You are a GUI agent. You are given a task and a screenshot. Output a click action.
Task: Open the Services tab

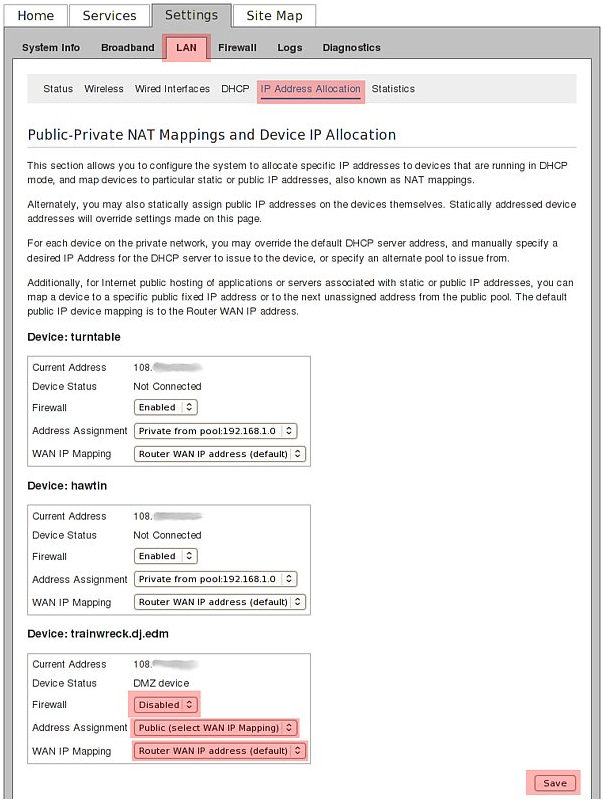pyautogui.click(x=109, y=16)
